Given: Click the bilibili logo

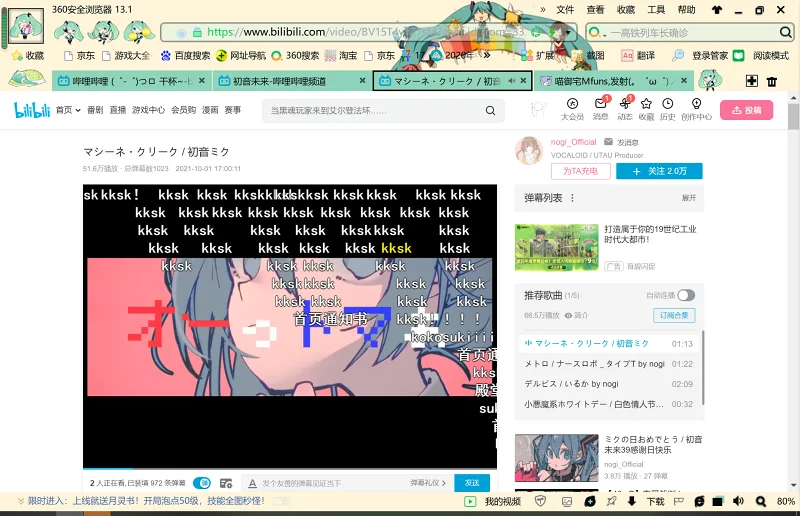Looking at the screenshot, I should click(x=32, y=110).
